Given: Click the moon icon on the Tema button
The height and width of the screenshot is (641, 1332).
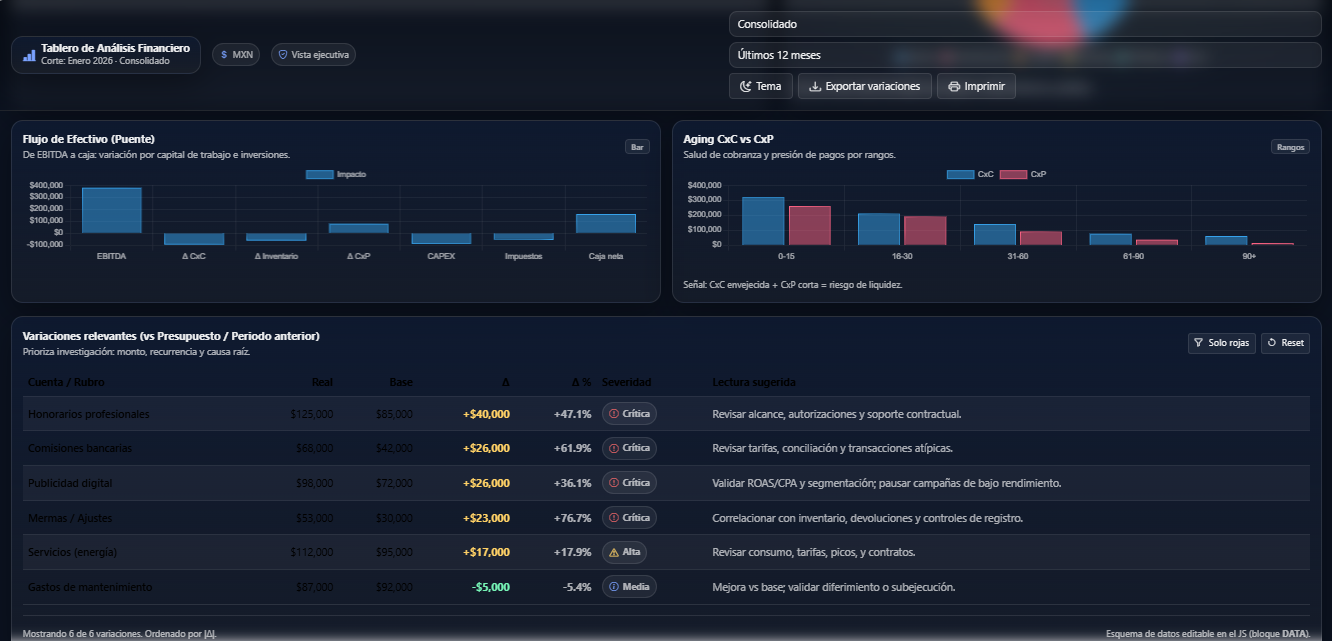Looking at the screenshot, I should coord(746,86).
